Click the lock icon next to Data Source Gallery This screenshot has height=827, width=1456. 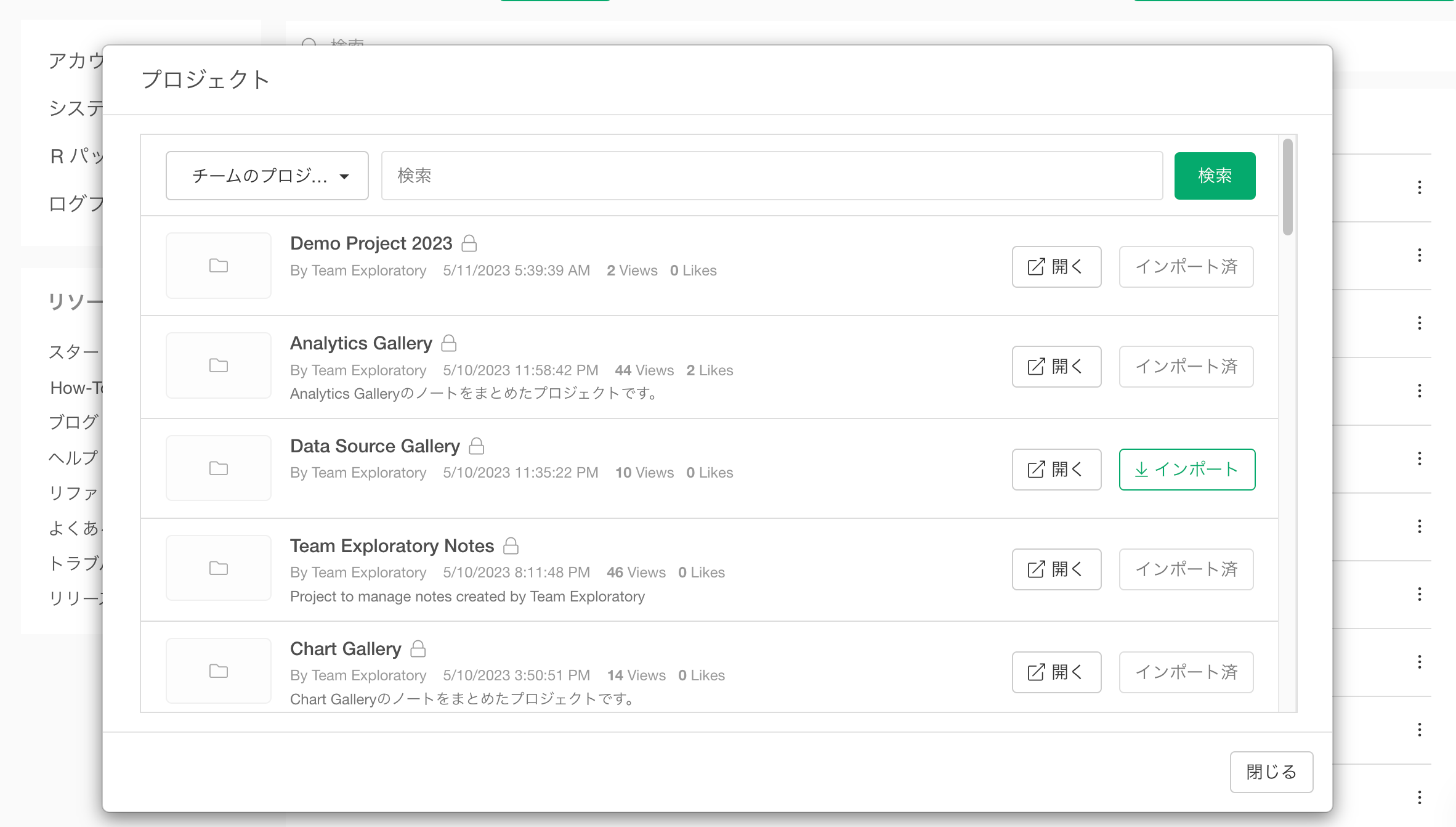477,446
